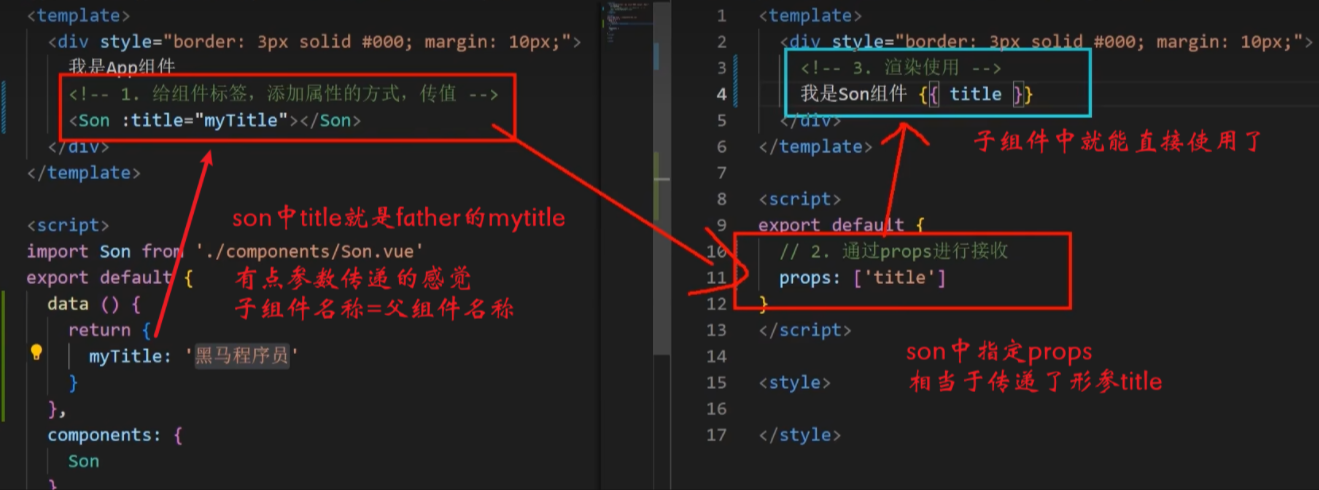Click the "components: {" line
Viewport: 1319px width, 490px height.
(x=115, y=435)
